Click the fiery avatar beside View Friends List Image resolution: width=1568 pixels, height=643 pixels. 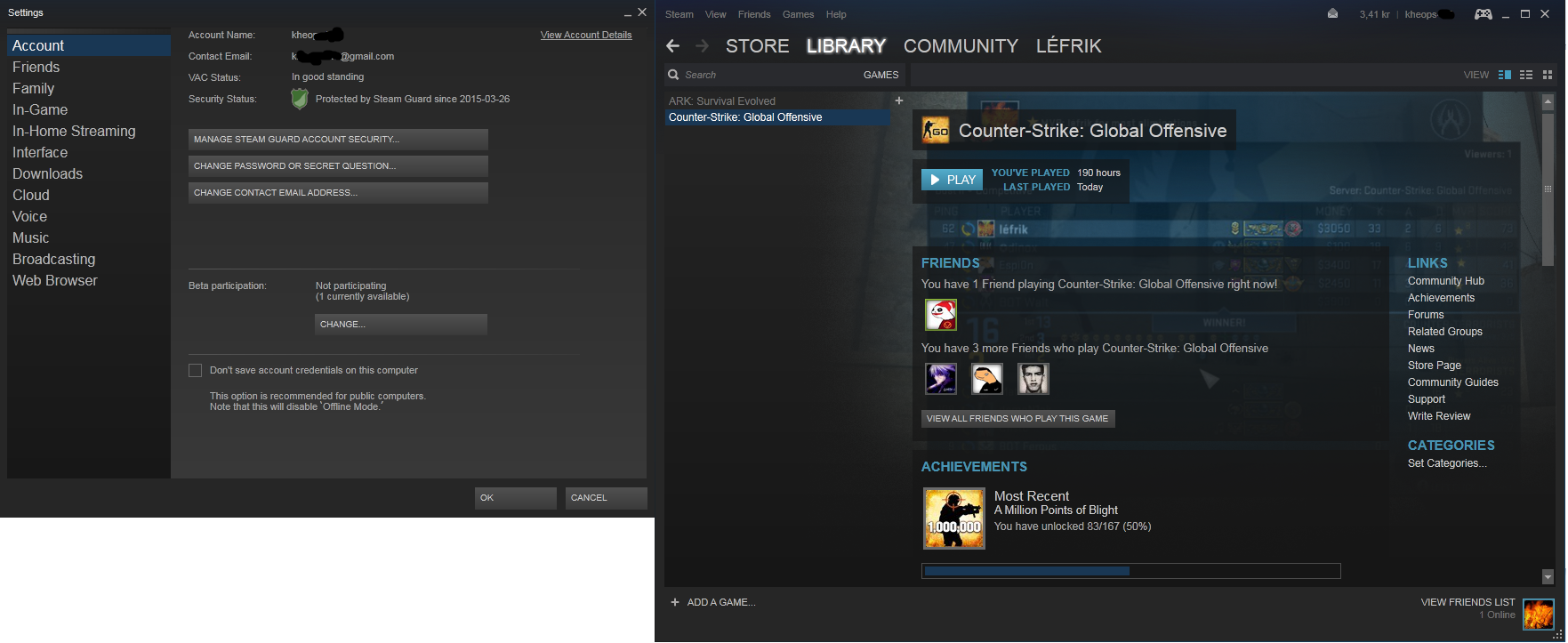(1539, 614)
